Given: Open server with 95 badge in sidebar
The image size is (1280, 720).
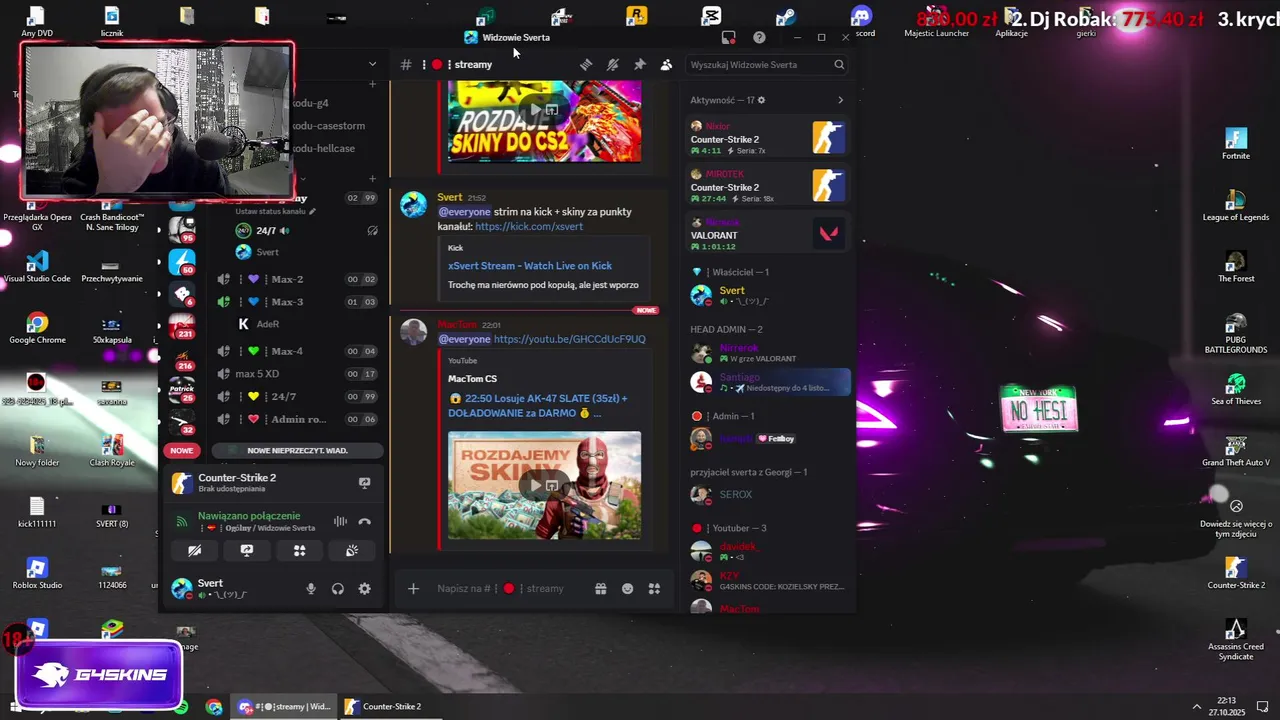Looking at the screenshot, I should coord(181,231).
